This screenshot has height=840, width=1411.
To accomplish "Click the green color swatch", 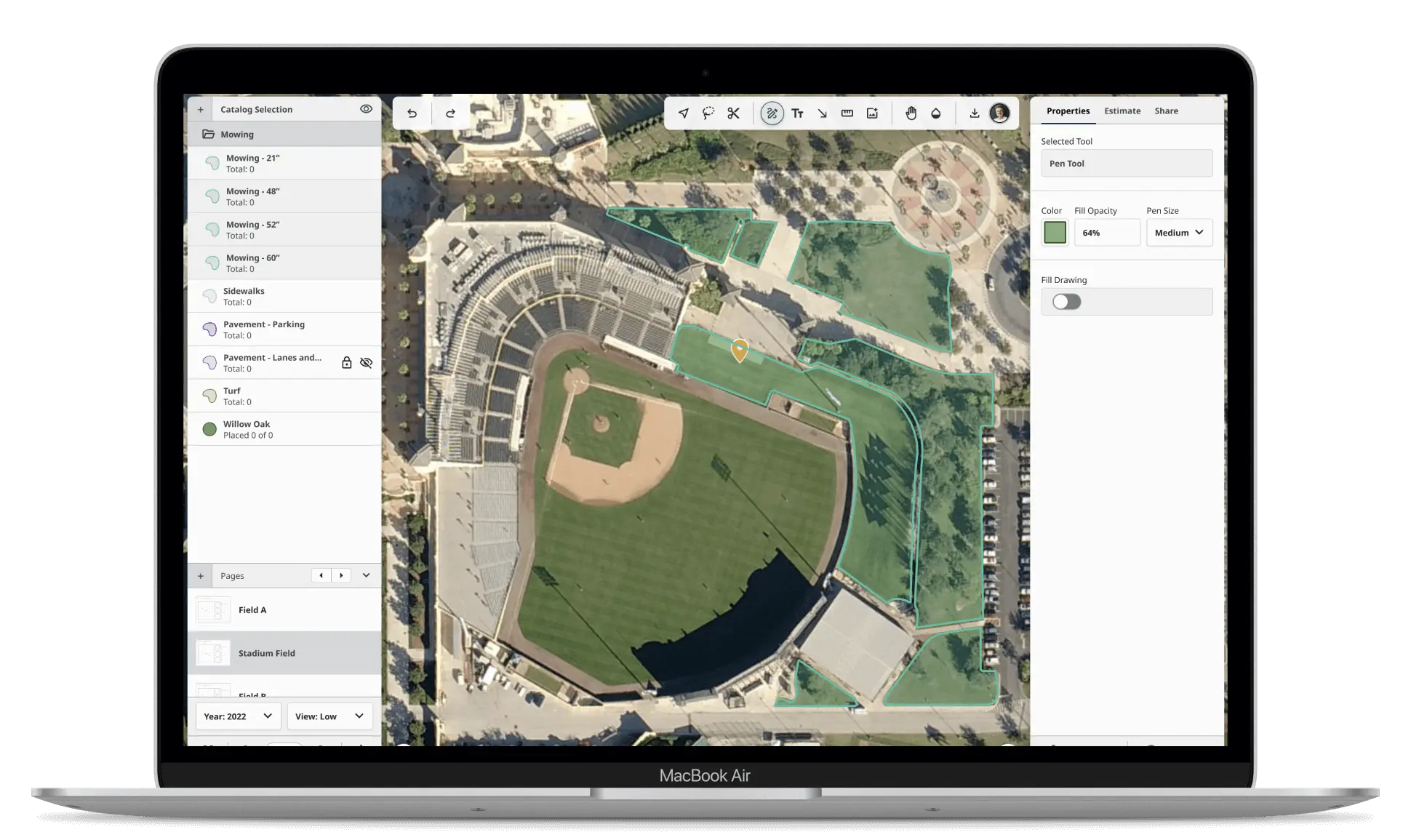I will tap(1055, 233).
